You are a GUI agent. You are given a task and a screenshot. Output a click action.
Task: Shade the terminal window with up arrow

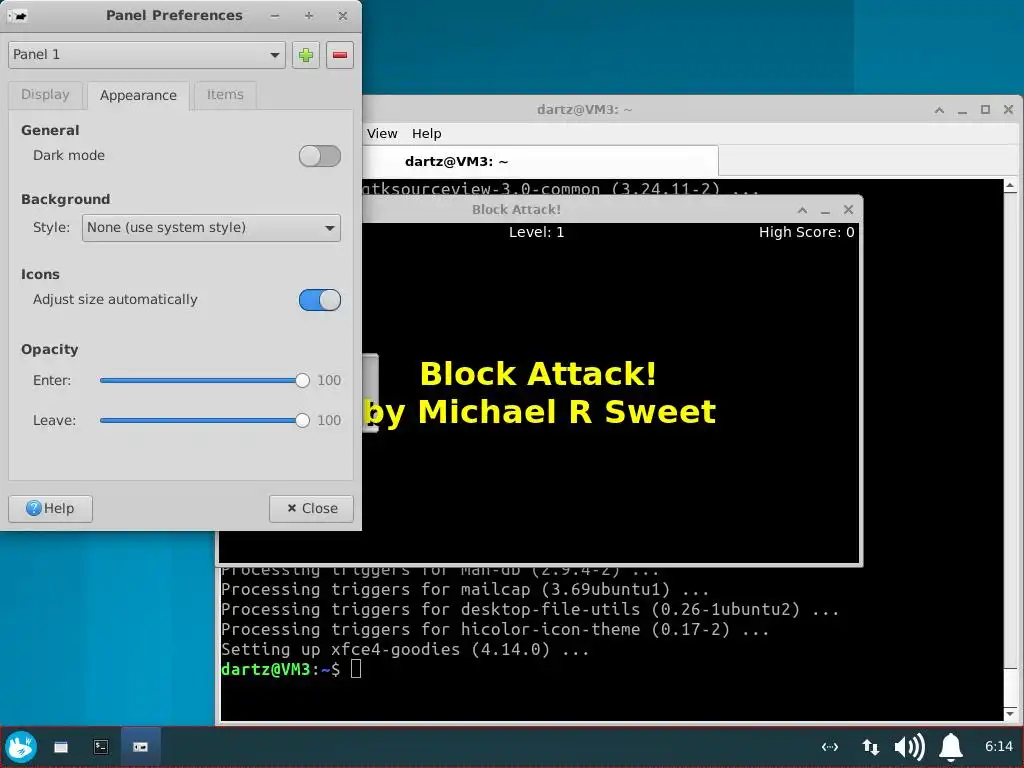[939, 110]
